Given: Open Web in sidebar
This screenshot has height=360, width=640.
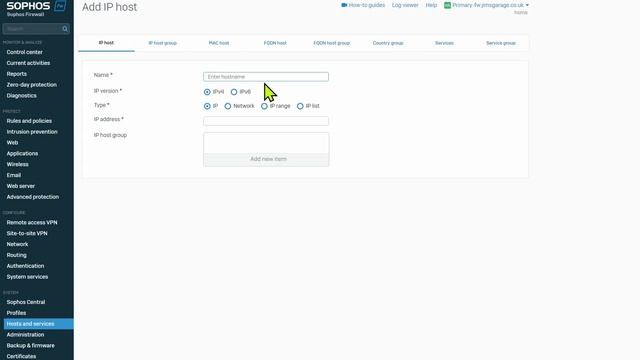Looking at the screenshot, I should click(x=12, y=143).
